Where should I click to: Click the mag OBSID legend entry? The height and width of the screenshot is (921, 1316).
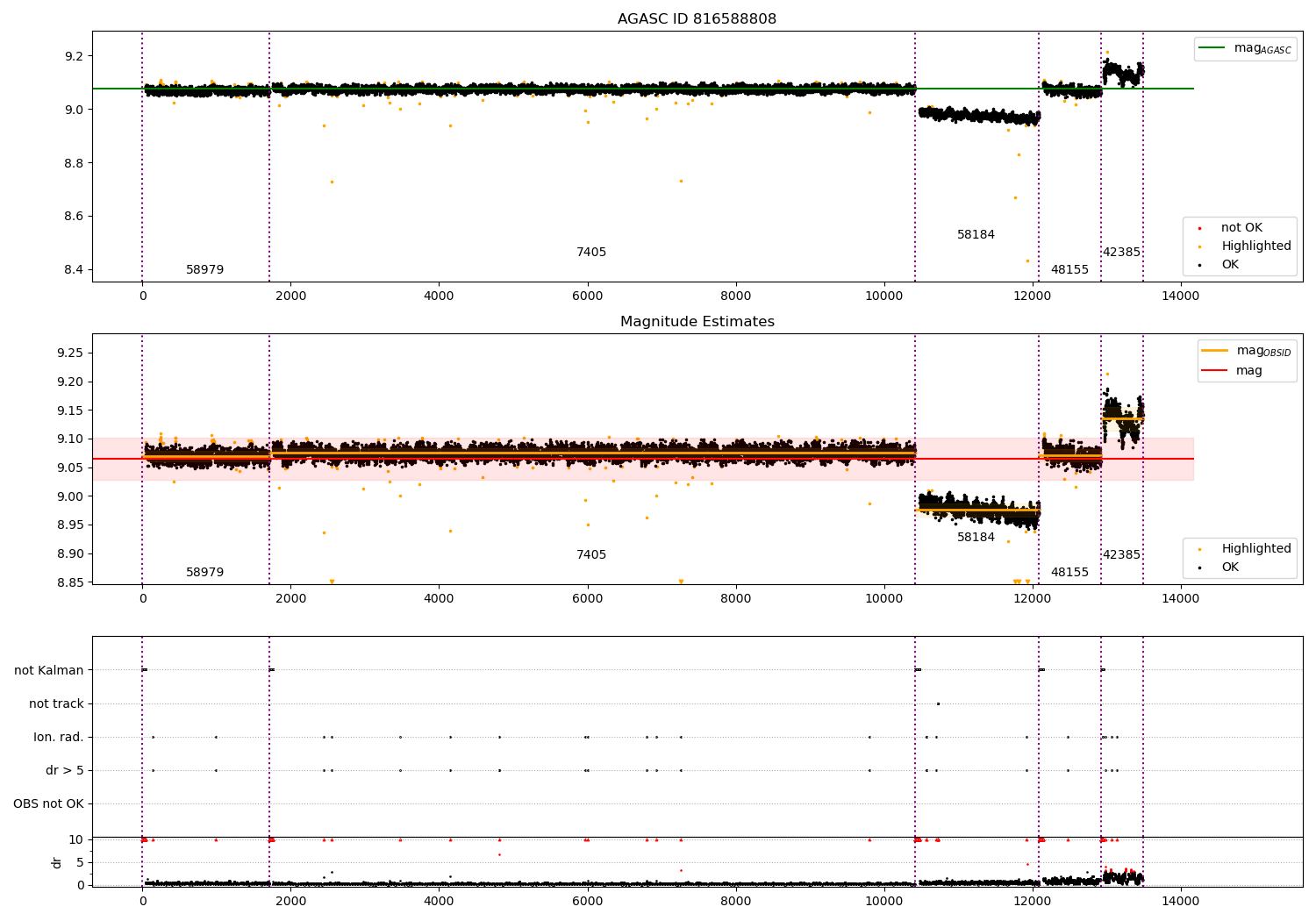pos(1247,351)
